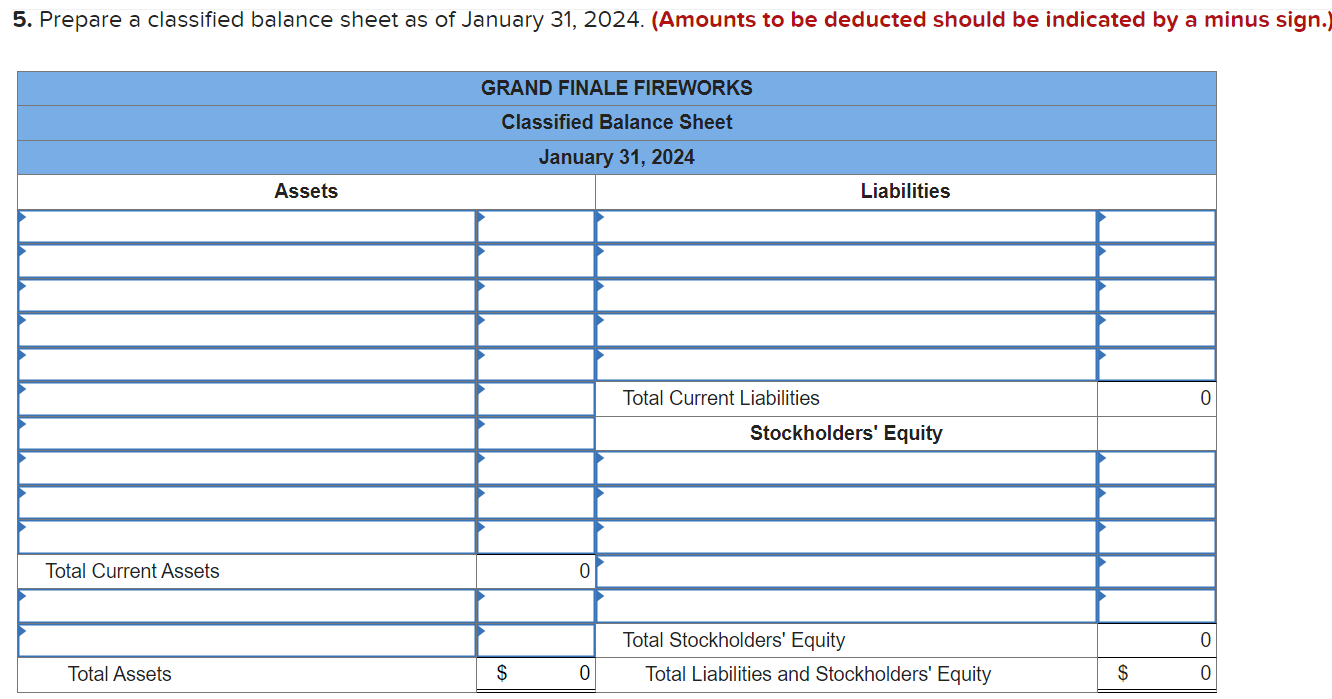Image resolution: width=1332 pixels, height=699 pixels.
Task: Click the 'Total Current Assets' label
Action: pyautogui.click(x=132, y=571)
